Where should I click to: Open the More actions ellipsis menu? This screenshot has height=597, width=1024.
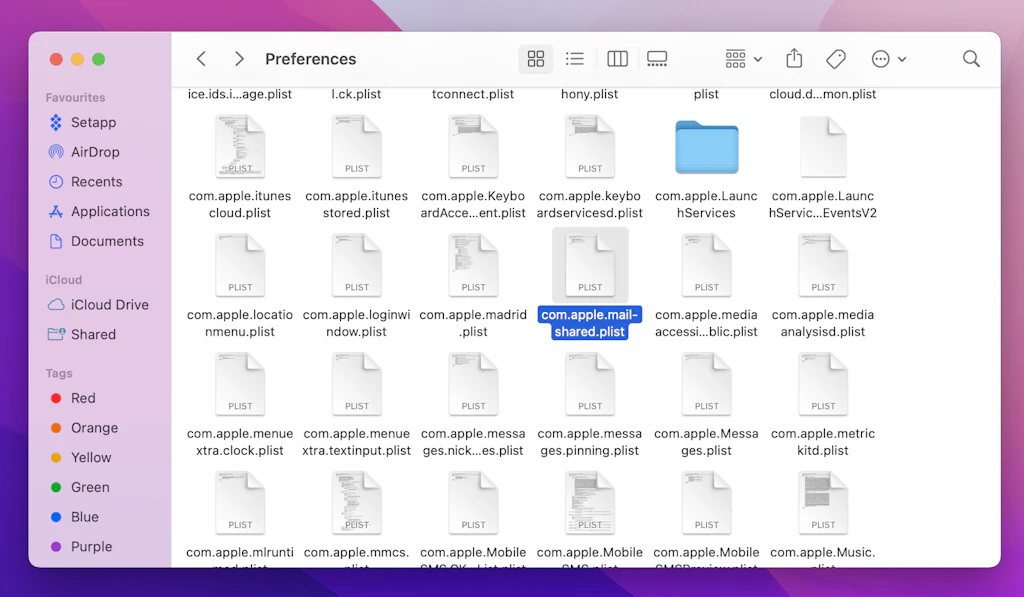coord(888,59)
